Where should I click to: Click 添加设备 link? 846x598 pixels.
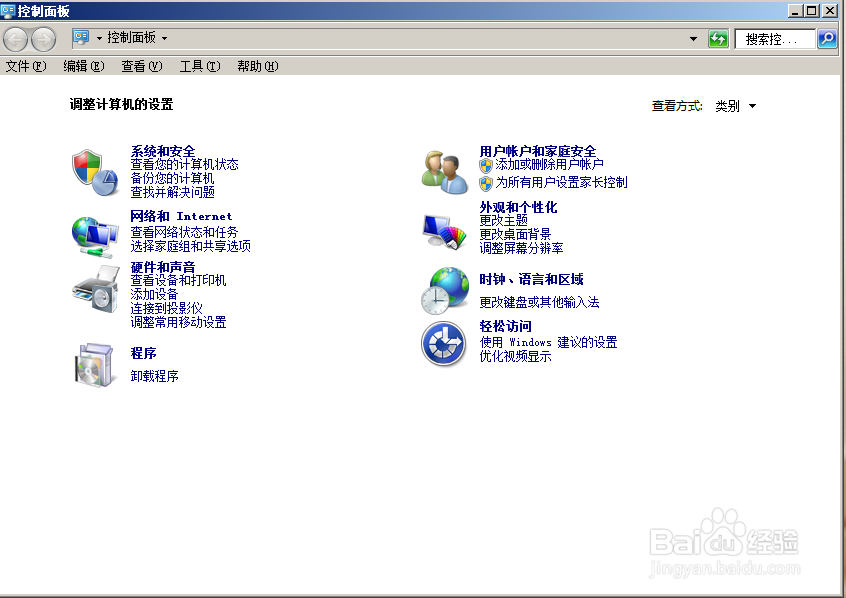[154, 295]
